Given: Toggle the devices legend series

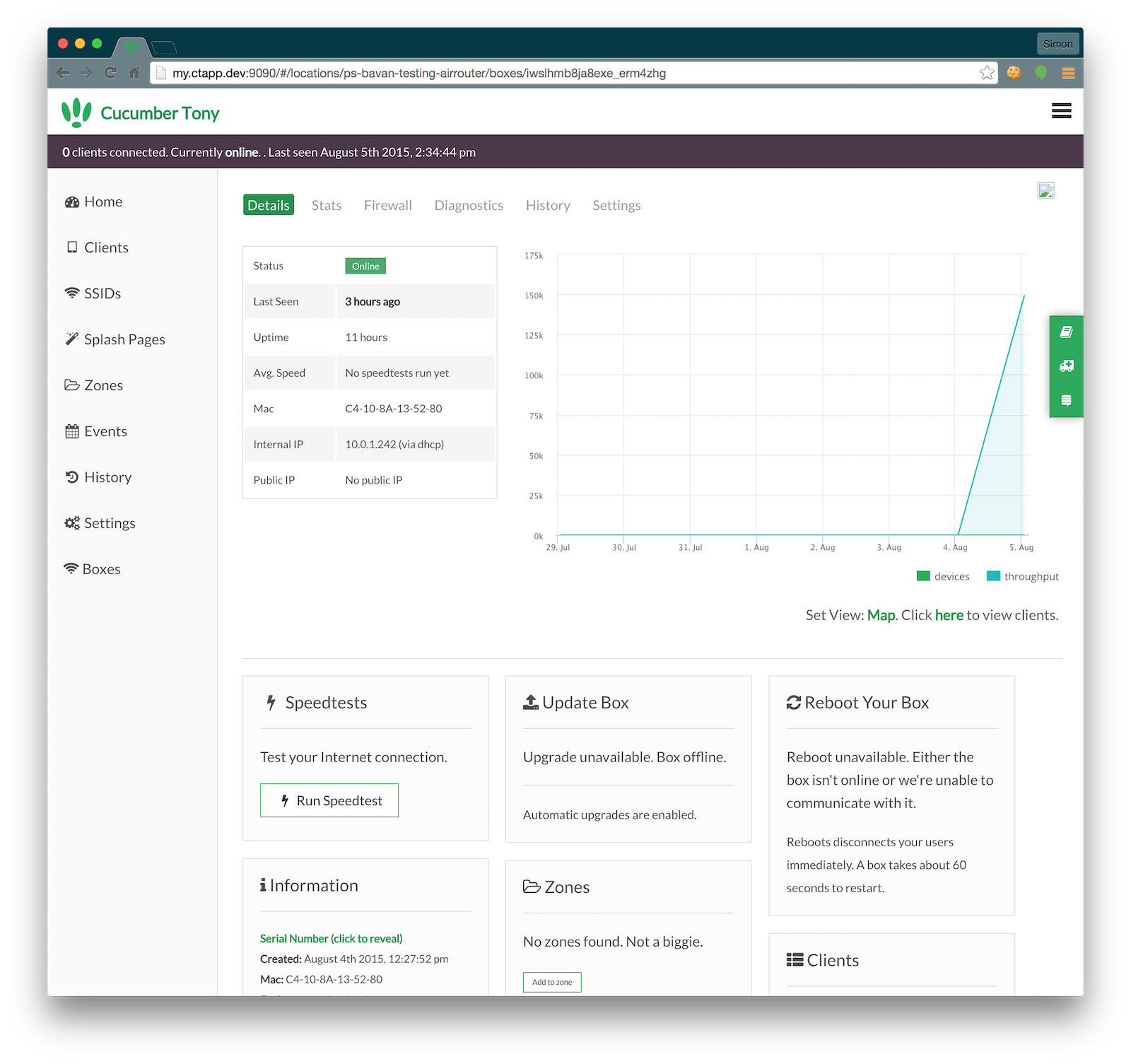Looking at the screenshot, I should pos(943,576).
